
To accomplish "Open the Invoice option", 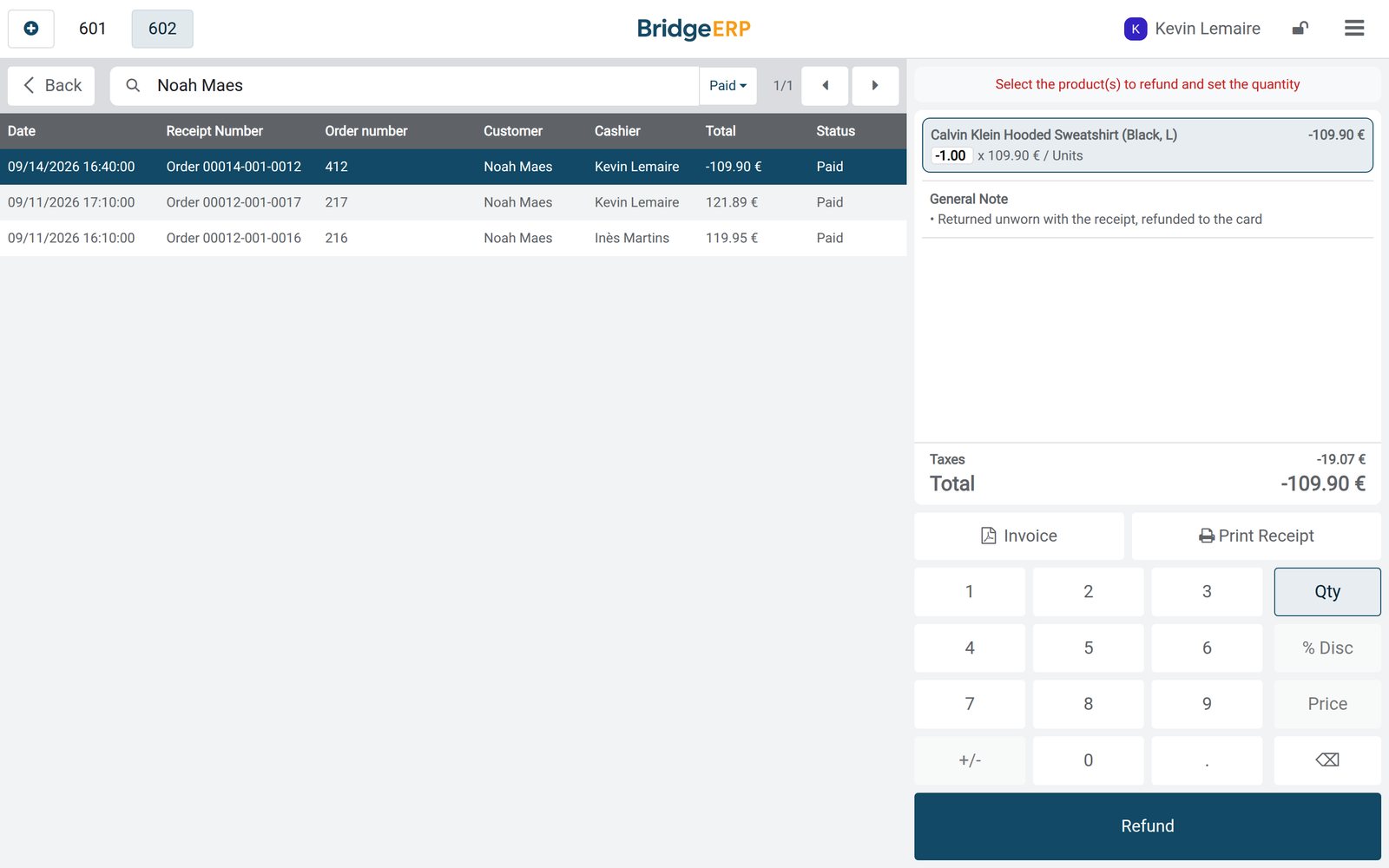I will (x=1019, y=536).
